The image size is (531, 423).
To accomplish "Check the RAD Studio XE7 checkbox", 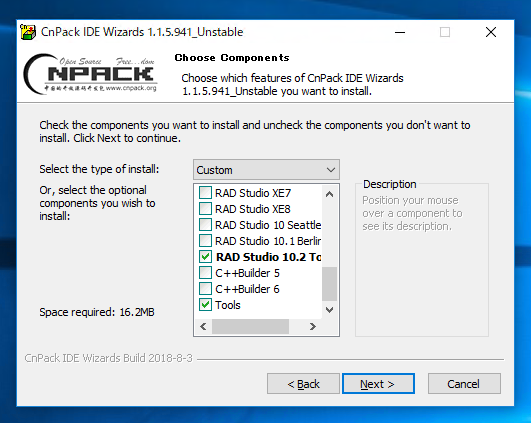I will coord(205,193).
